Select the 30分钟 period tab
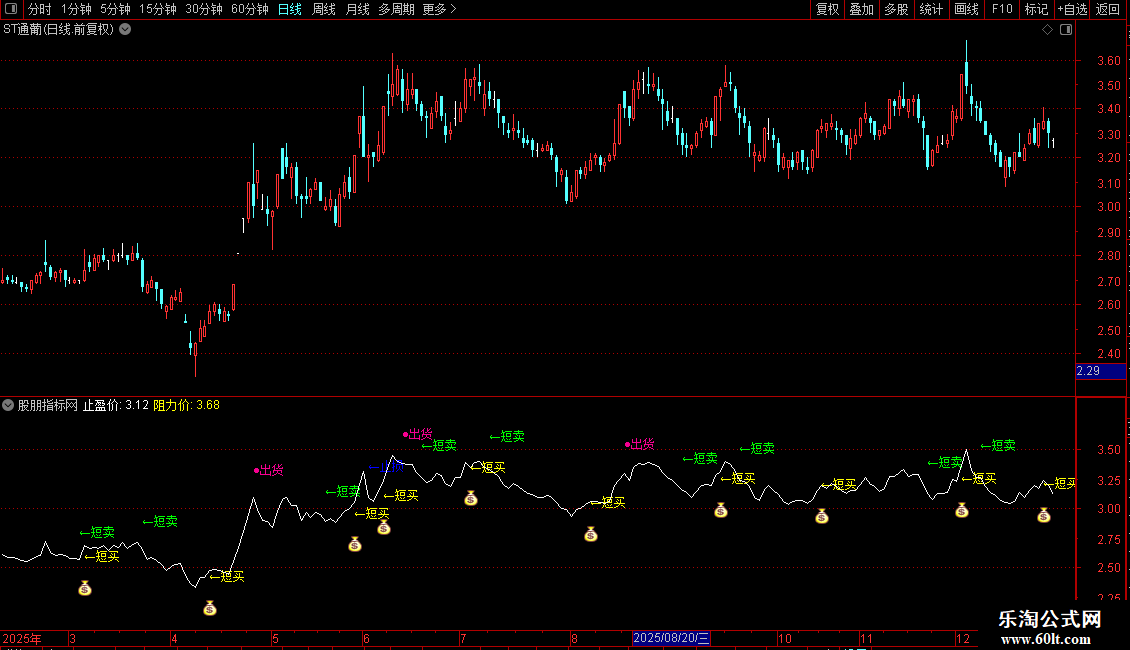This screenshot has height=650, width=1130. [x=204, y=9]
